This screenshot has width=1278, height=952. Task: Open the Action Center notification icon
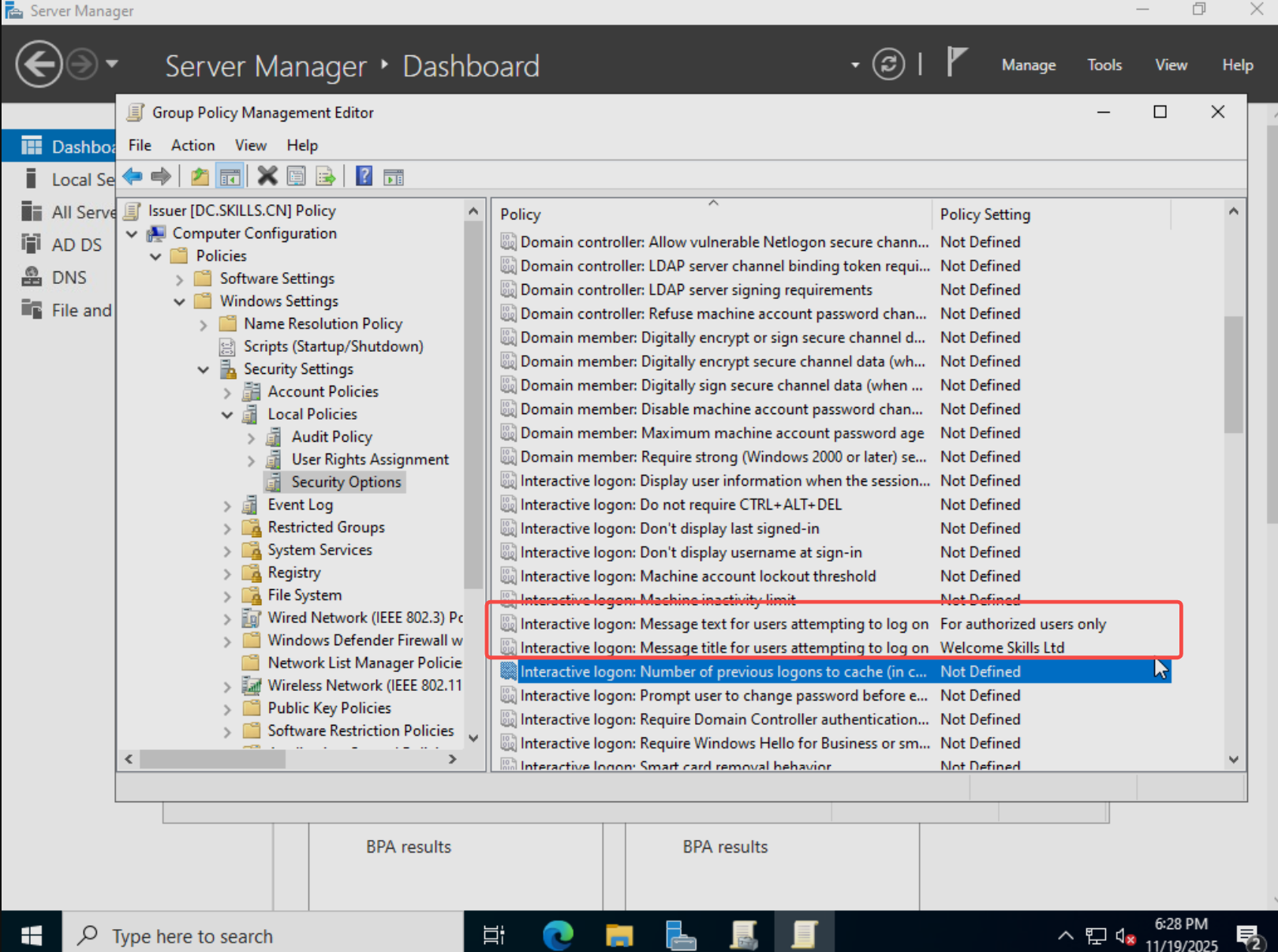point(1250,936)
